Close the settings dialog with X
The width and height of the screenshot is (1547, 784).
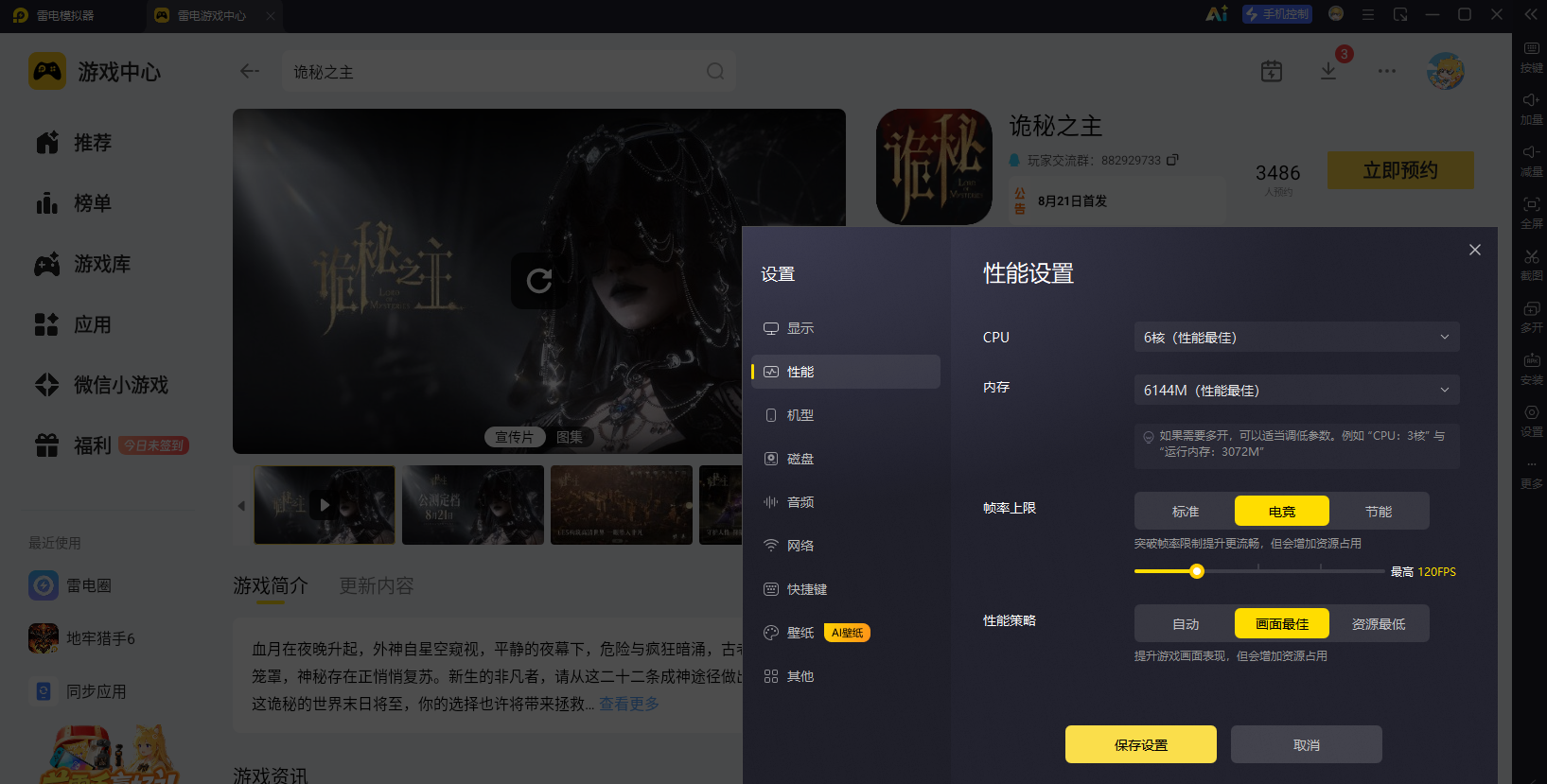click(x=1475, y=250)
